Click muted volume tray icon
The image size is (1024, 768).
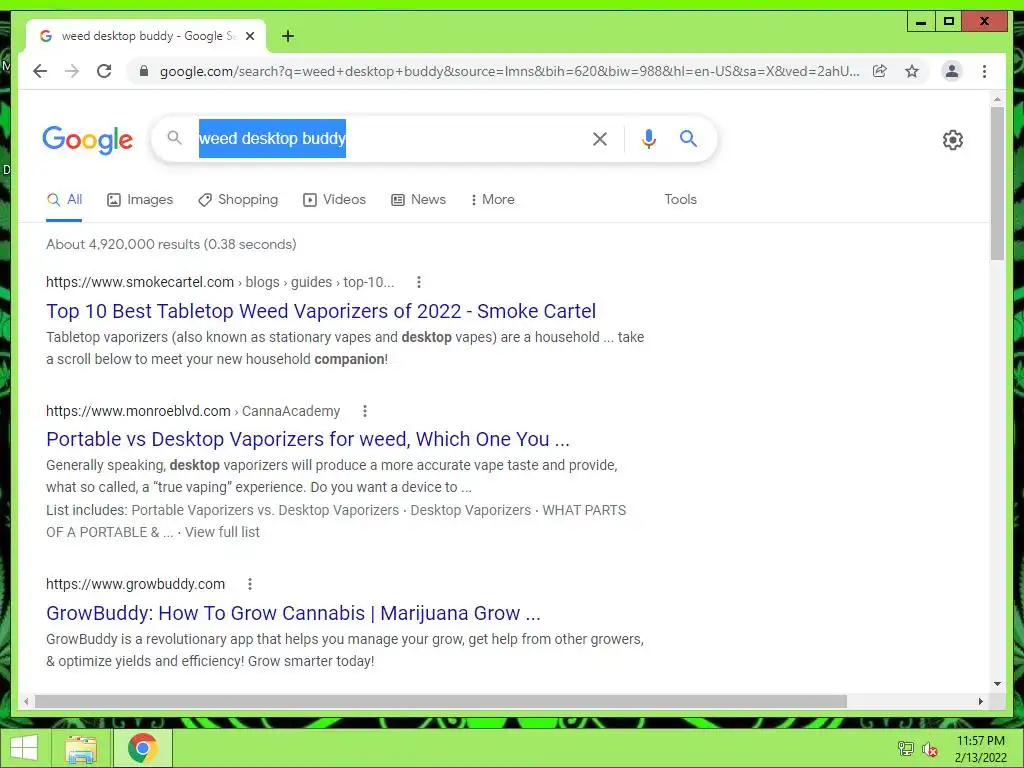(x=929, y=748)
